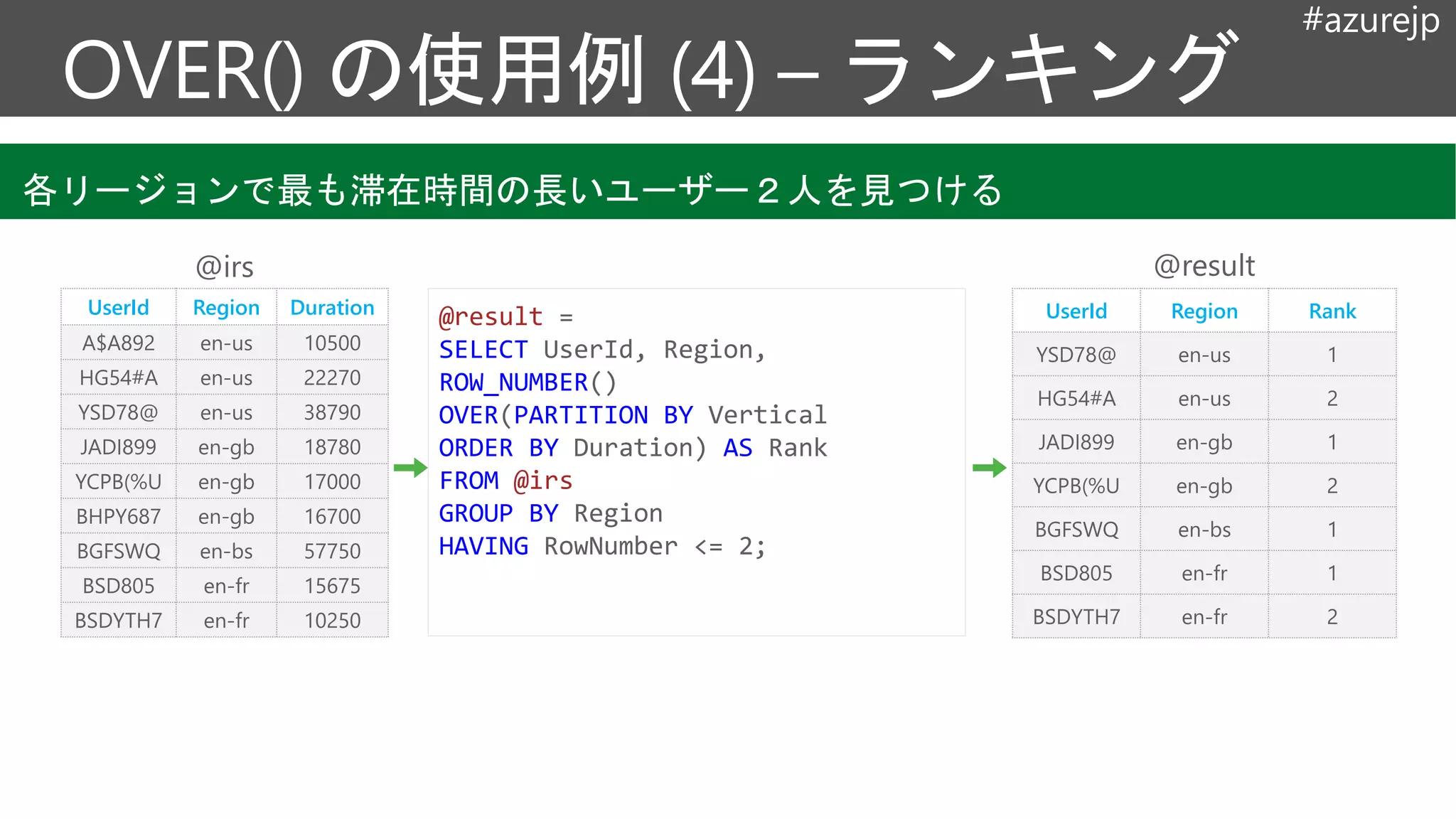This screenshot has height=819, width=1456.
Task: Click the 'GROUP BY Region' code line
Action: [551, 513]
